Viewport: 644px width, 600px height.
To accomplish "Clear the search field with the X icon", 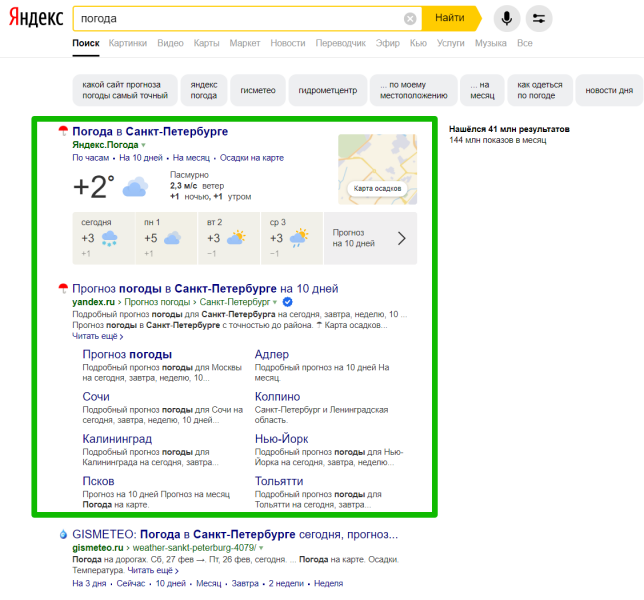I will click(x=410, y=18).
